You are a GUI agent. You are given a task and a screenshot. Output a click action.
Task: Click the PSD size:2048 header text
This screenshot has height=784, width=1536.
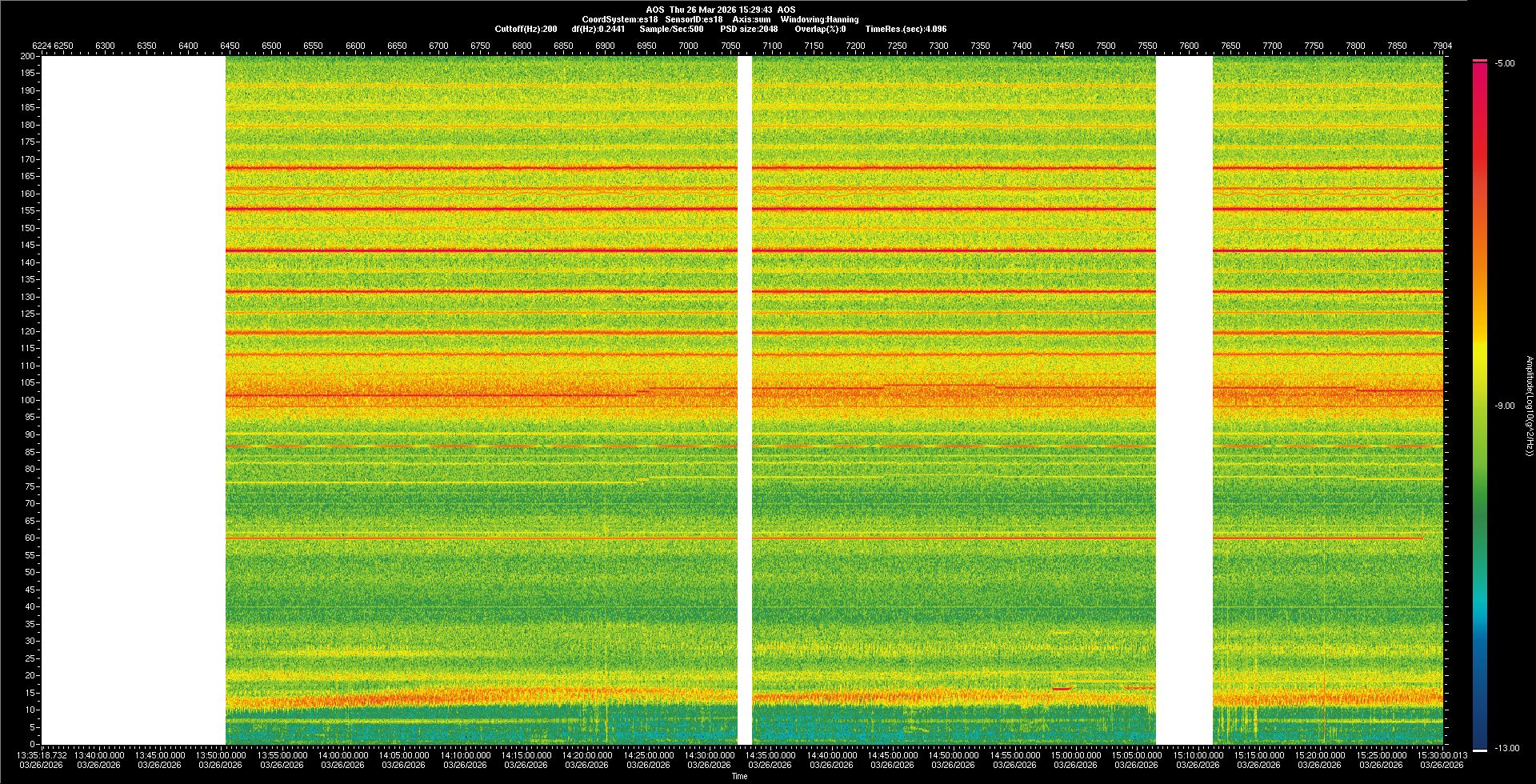coord(749,29)
